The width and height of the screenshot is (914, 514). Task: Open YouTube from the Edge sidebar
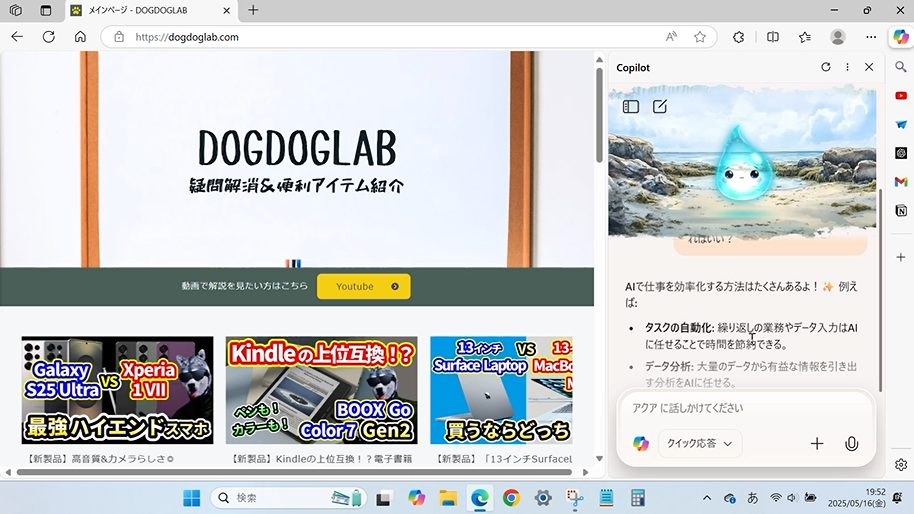coord(901,96)
